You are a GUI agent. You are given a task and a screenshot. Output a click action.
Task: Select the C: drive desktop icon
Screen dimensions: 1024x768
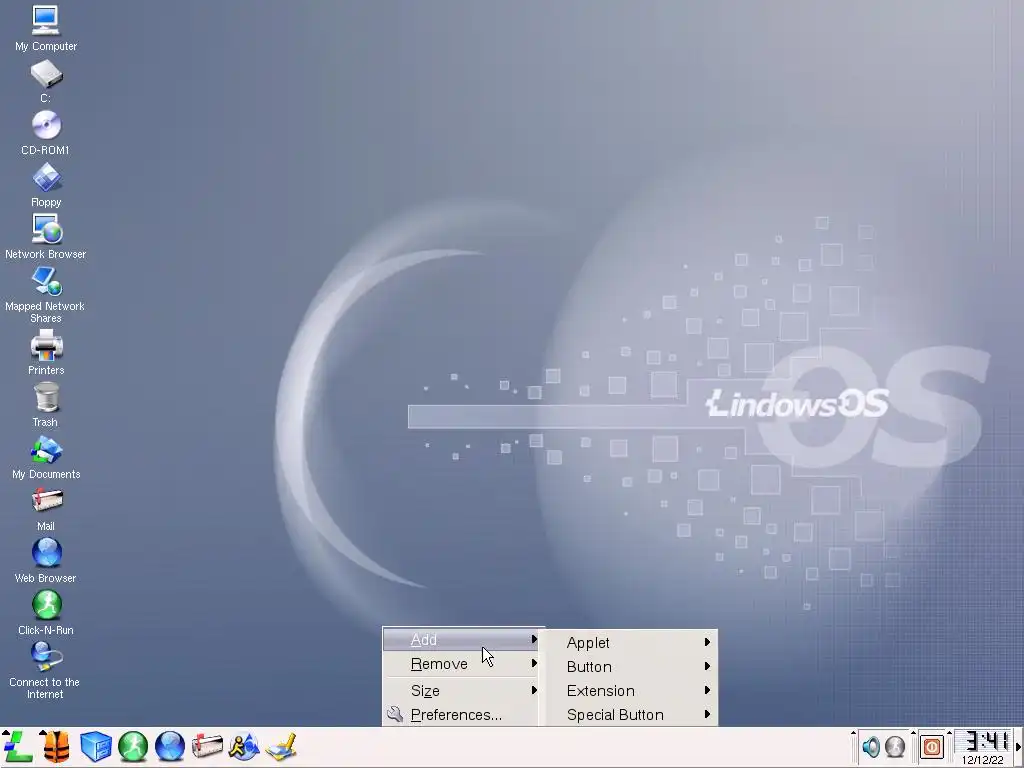click(x=46, y=81)
